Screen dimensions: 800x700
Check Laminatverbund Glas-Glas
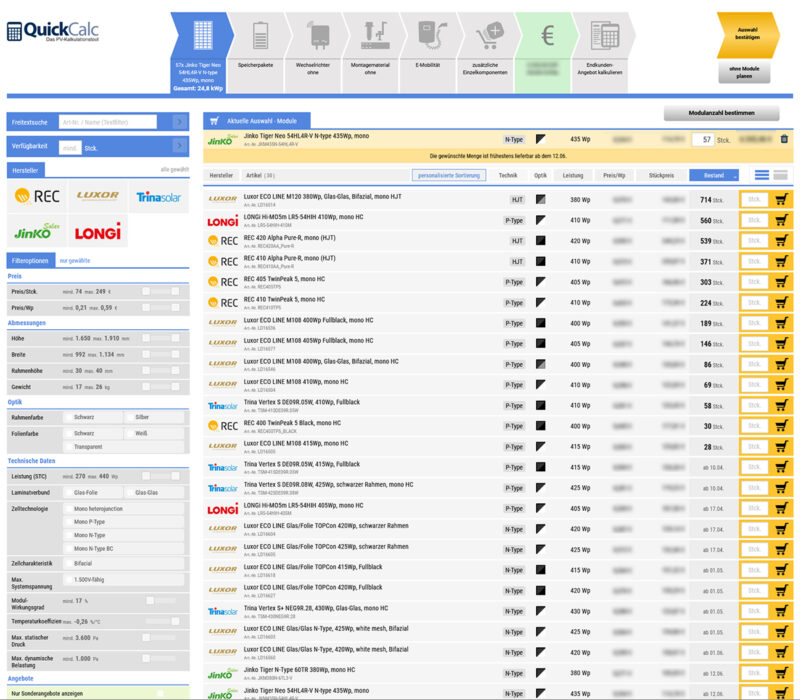(130, 493)
